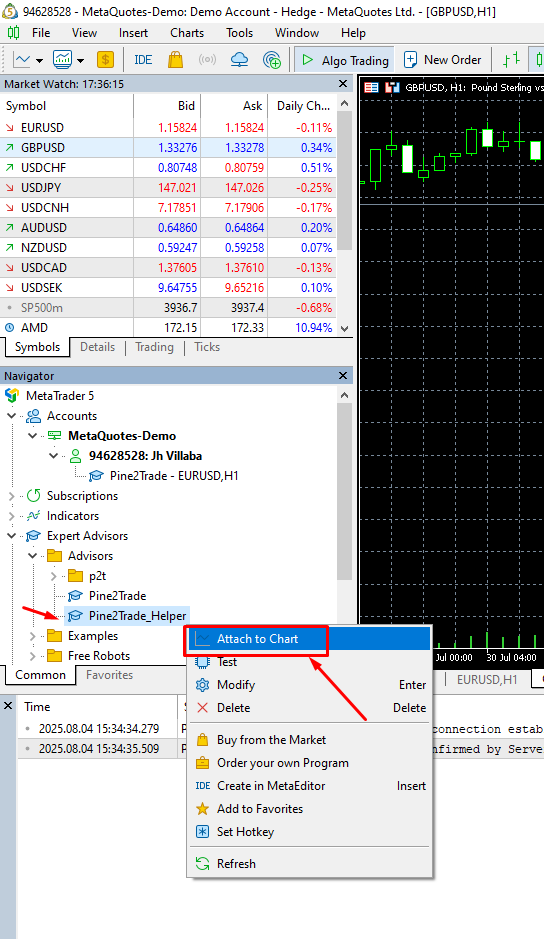Open the Market shopping bag toolbar icon
The image size is (544, 939).
[176, 59]
